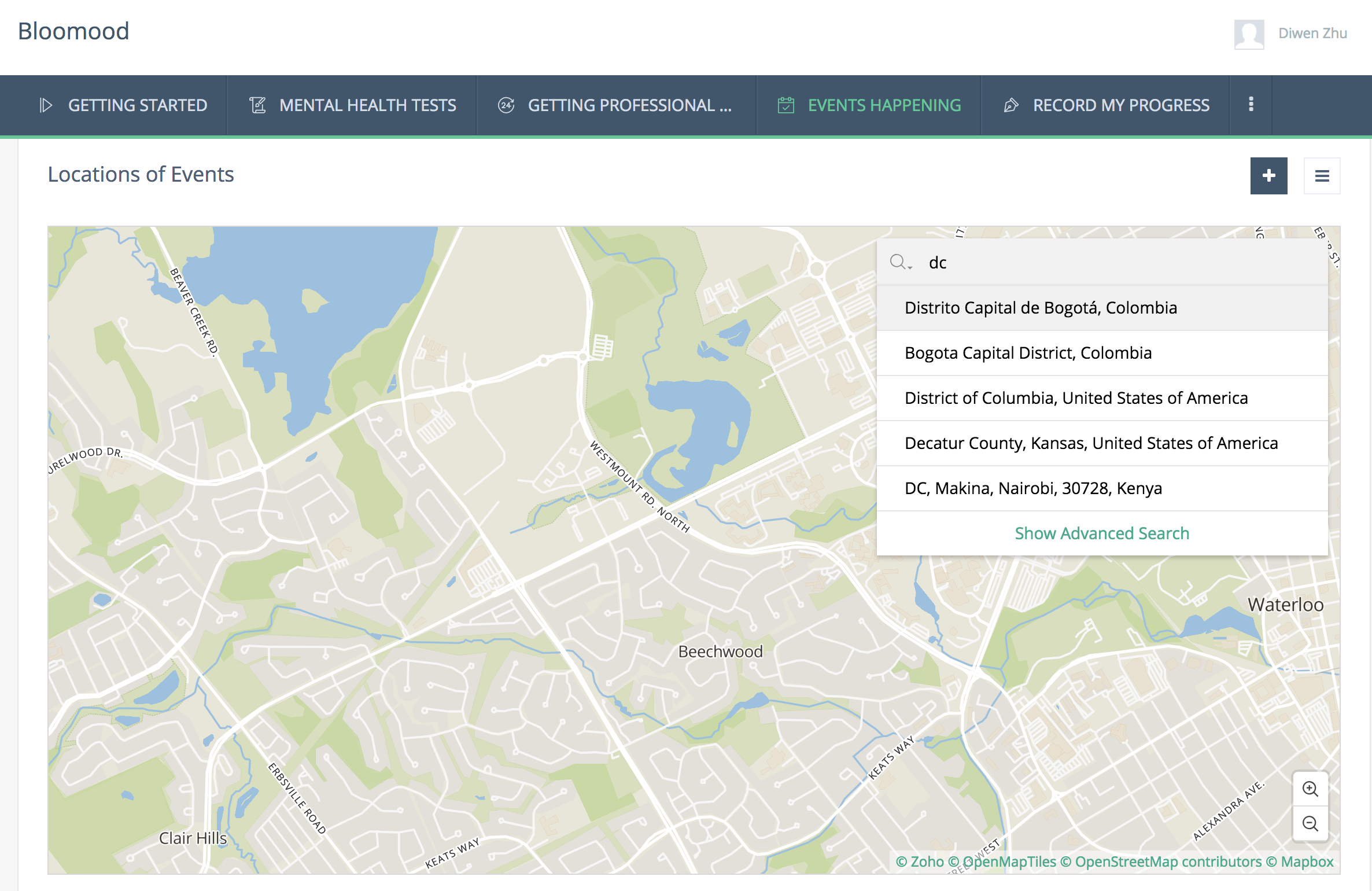Click the Getting Started play icon
1372x891 pixels.
pyautogui.click(x=46, y=105)
